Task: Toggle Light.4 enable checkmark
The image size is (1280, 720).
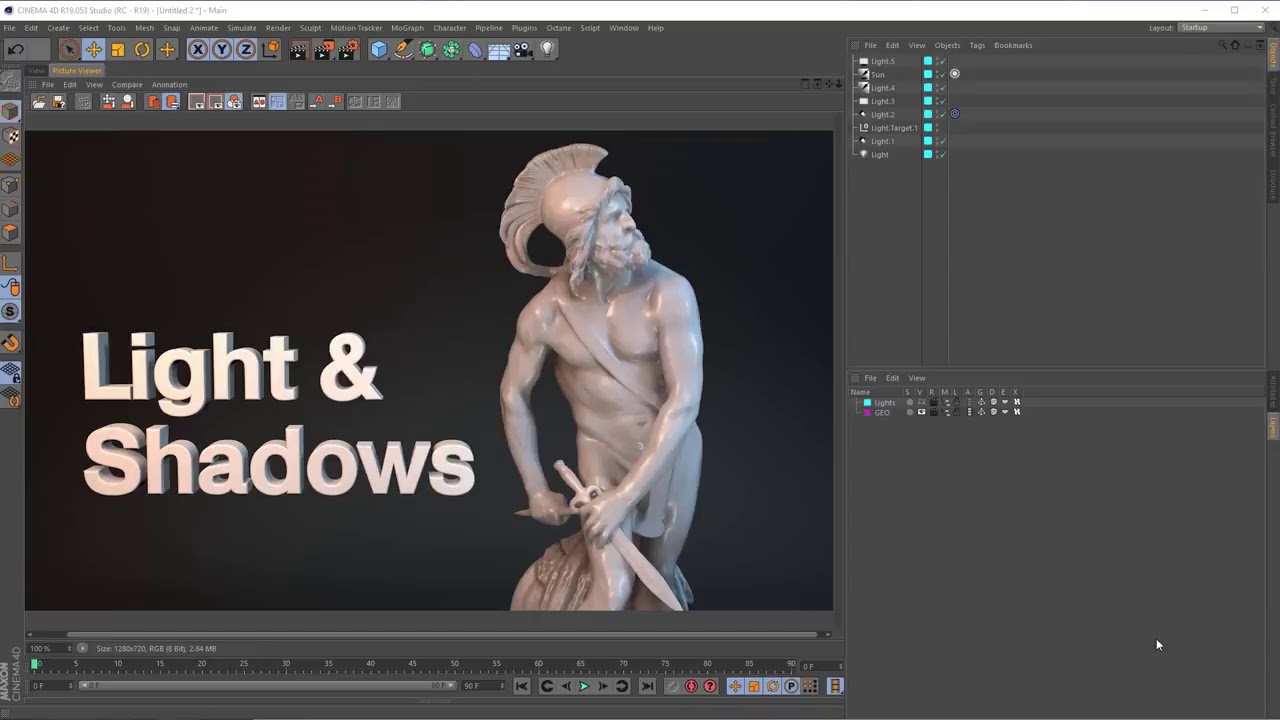Action: tap(942, 89)
